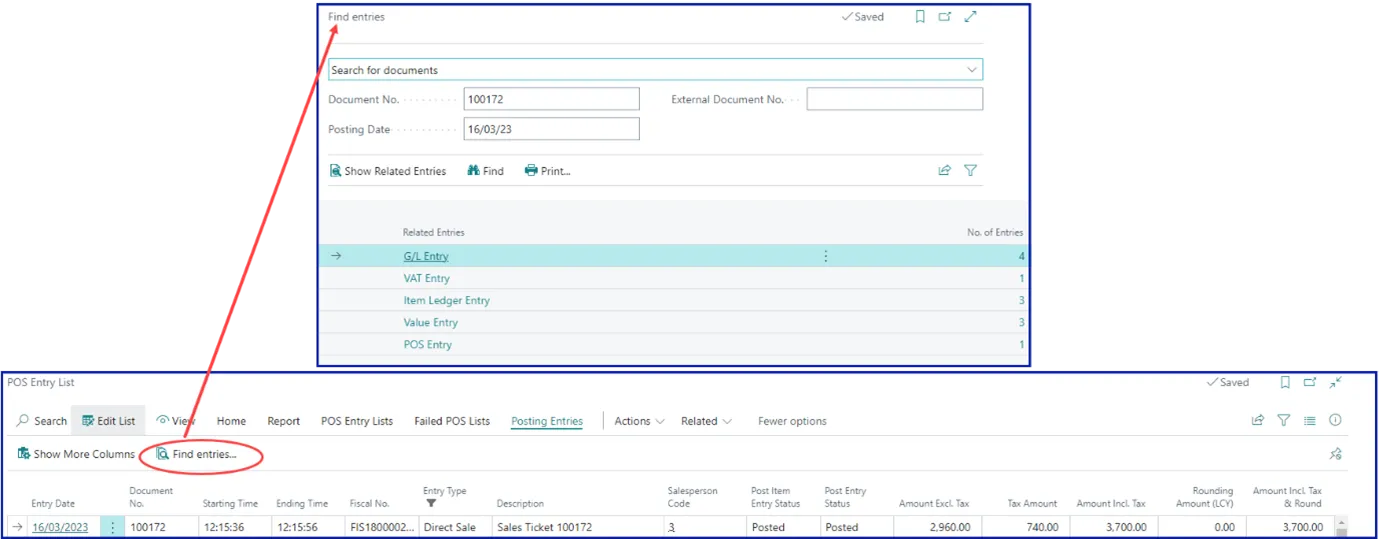Screen dimensions: 1379x539
Task: Click the Find binoculars button
Action: click(486, 171)
